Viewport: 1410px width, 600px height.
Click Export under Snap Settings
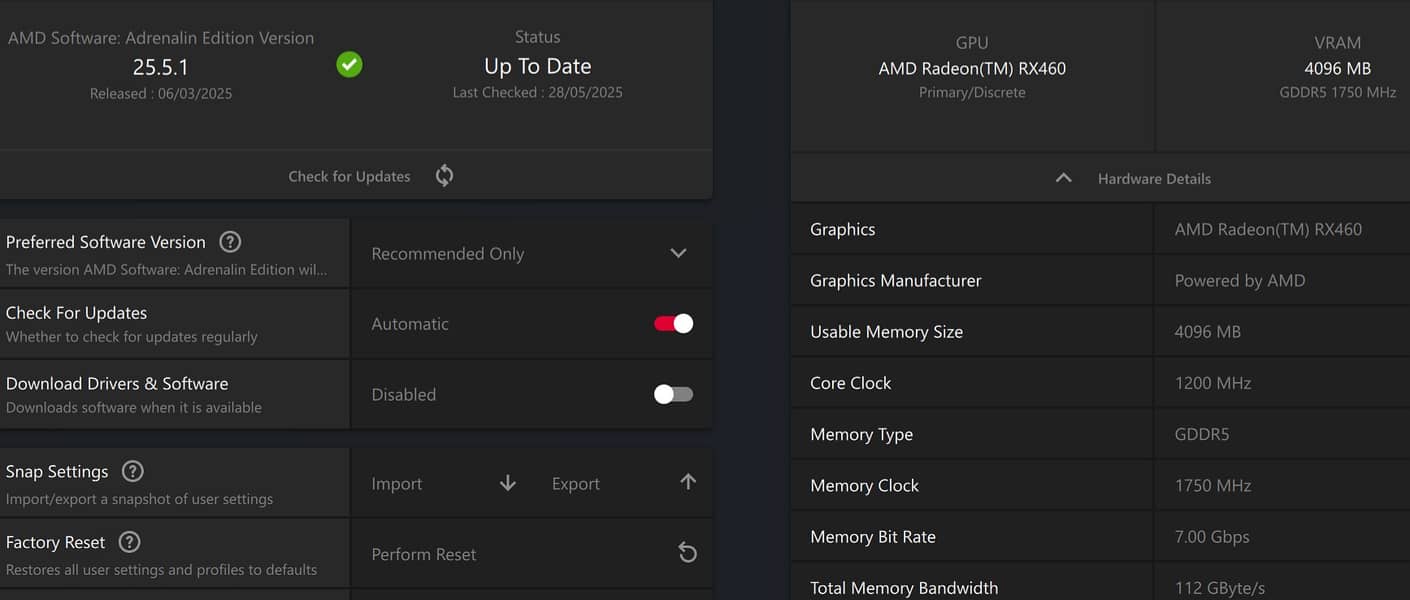tap(576, 484)
